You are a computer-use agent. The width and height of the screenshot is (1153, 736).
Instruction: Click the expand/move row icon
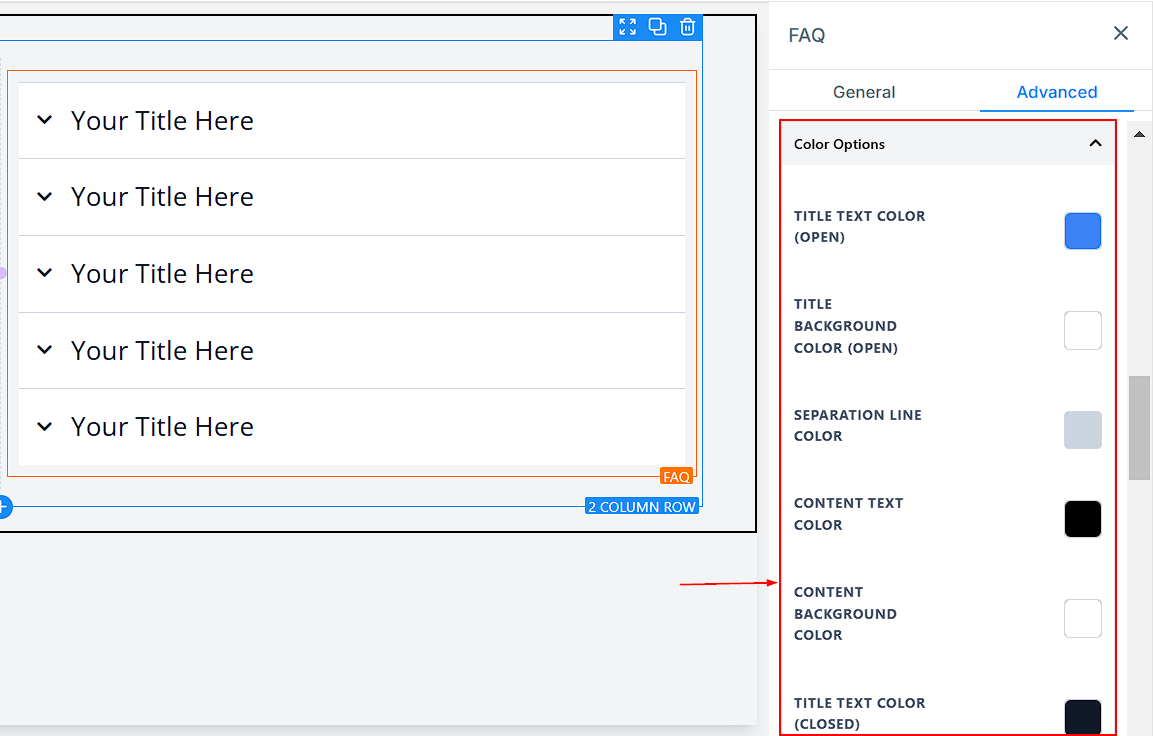click(627, 27)
